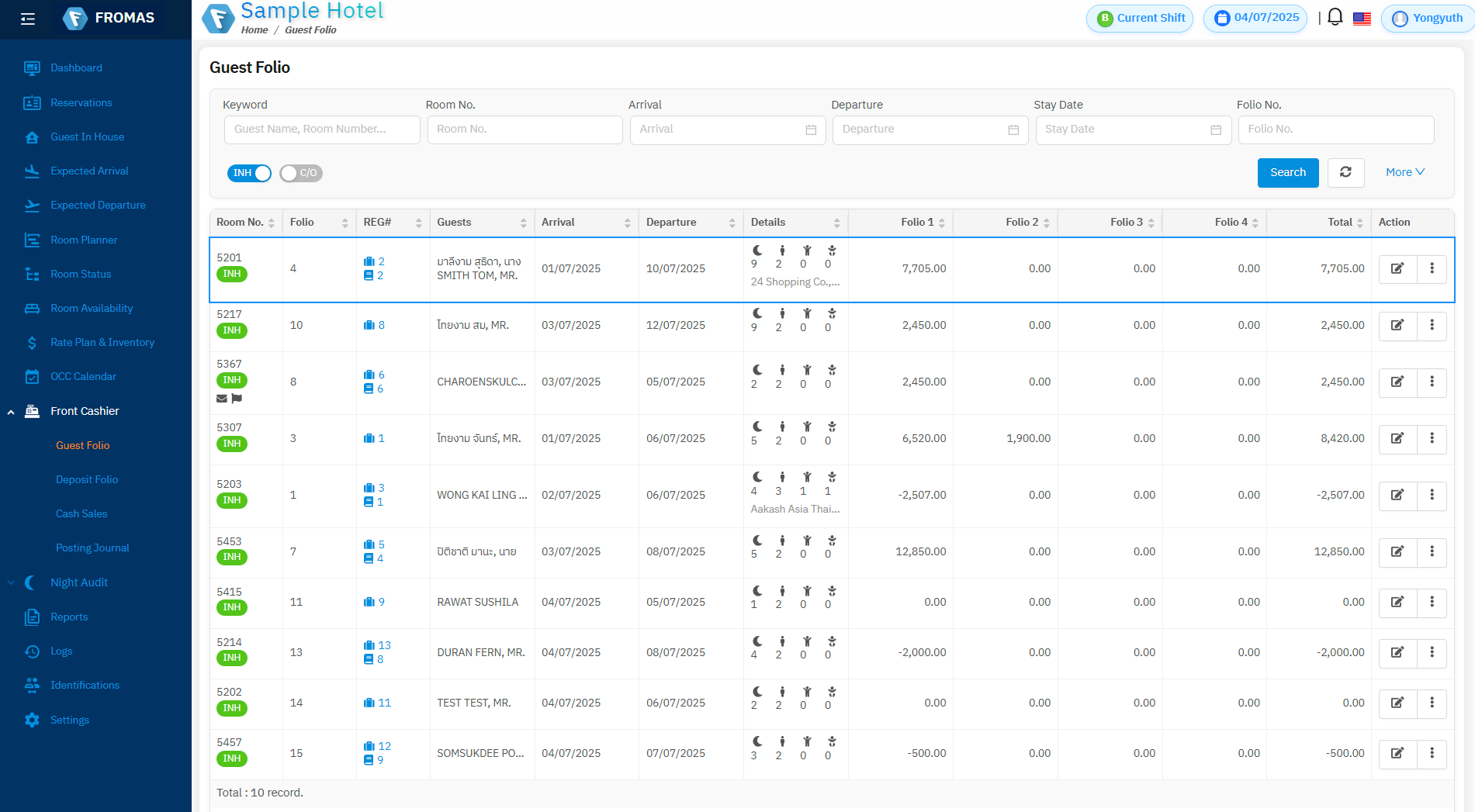Click the hamburger menu icon
This screenshot has width=1475, height=812.
[28, 19]
